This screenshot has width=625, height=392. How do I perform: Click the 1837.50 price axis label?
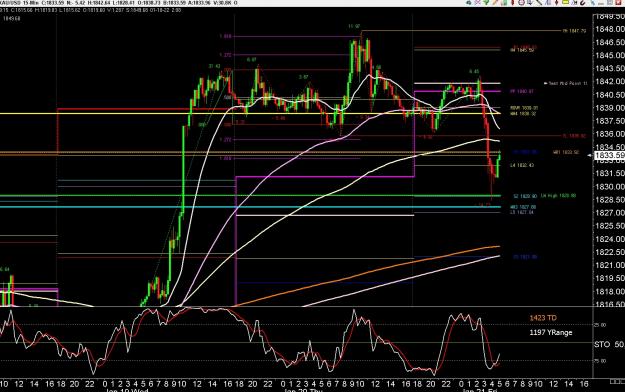[609, 121]
